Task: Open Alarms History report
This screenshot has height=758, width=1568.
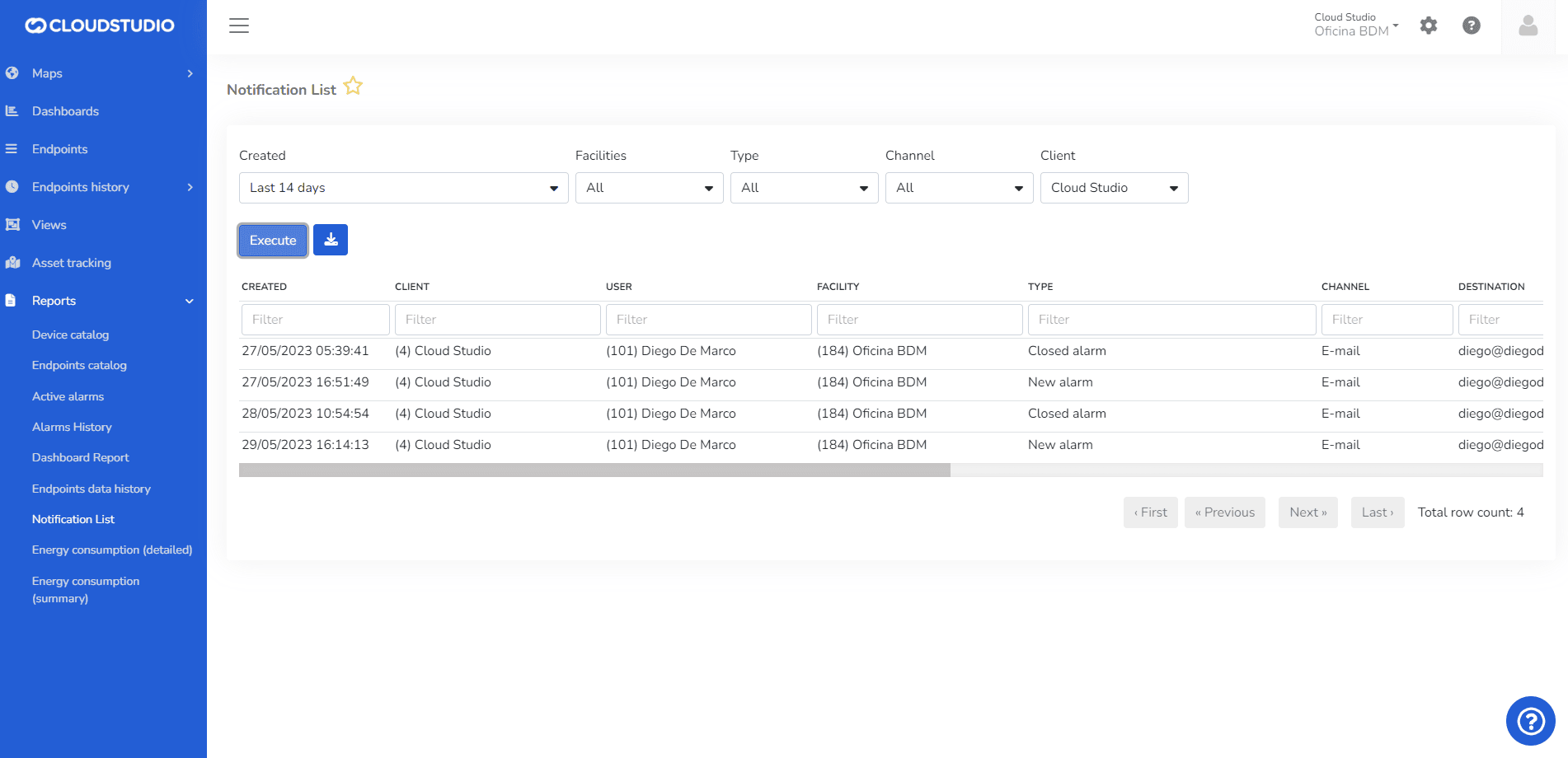Action: [x=72, y=427]
